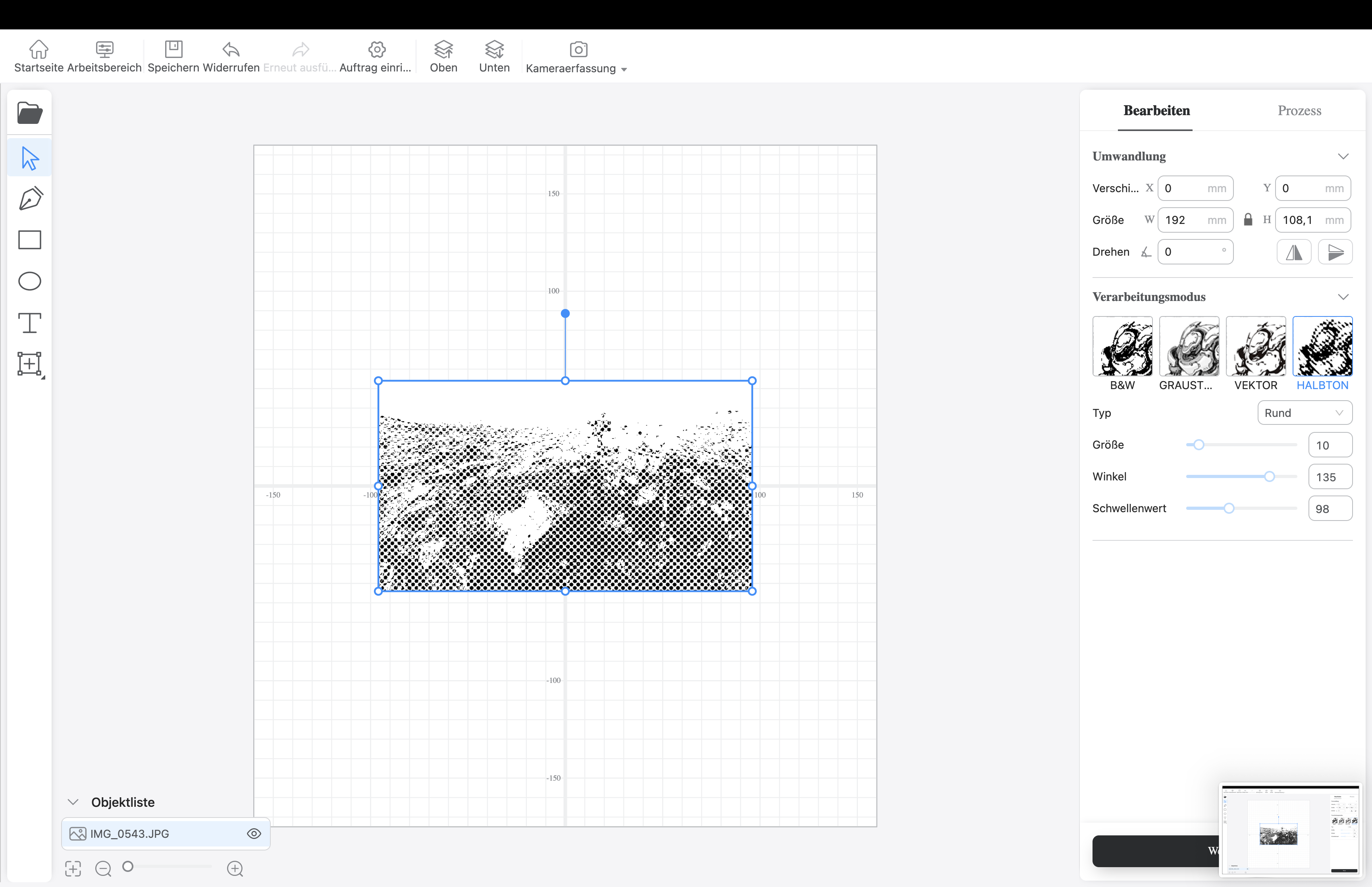This screenshot has width=1372, height=887.
Task: Open the Typ dropdown showing Rund
Action: click(1304, 413)
